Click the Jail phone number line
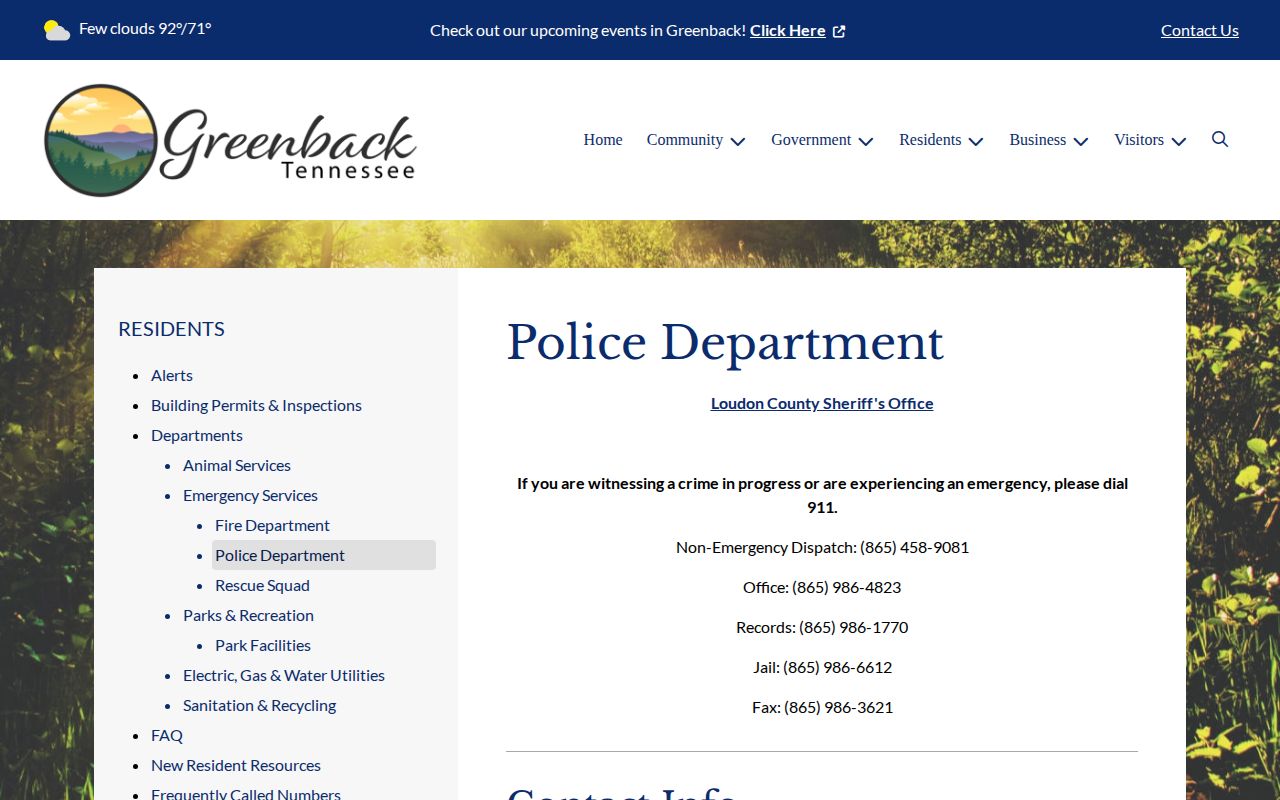 click(822, 667)
